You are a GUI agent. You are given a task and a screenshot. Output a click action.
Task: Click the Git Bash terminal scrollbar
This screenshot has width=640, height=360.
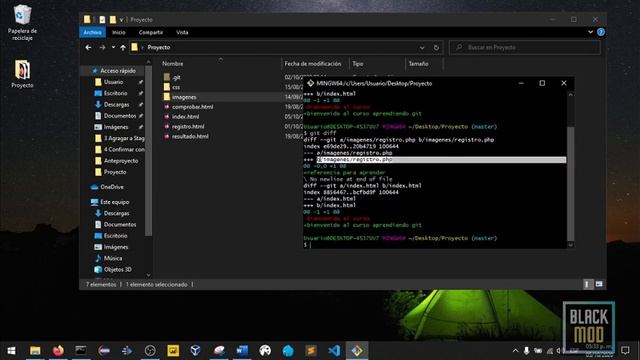pos(571,183)
